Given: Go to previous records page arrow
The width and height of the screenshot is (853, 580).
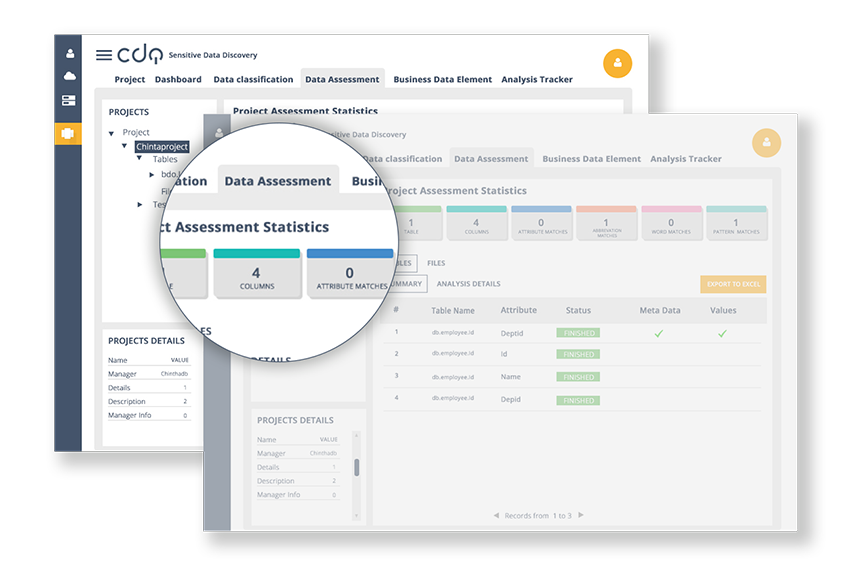Looking at the screenshot, I should click(496, 515).
